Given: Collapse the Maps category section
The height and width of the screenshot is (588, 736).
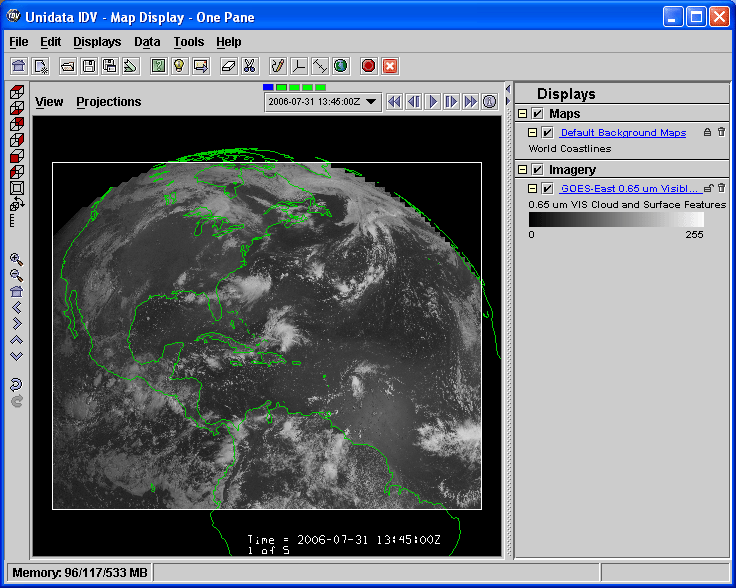Looking at the screenshot, I should click(523, 114).
